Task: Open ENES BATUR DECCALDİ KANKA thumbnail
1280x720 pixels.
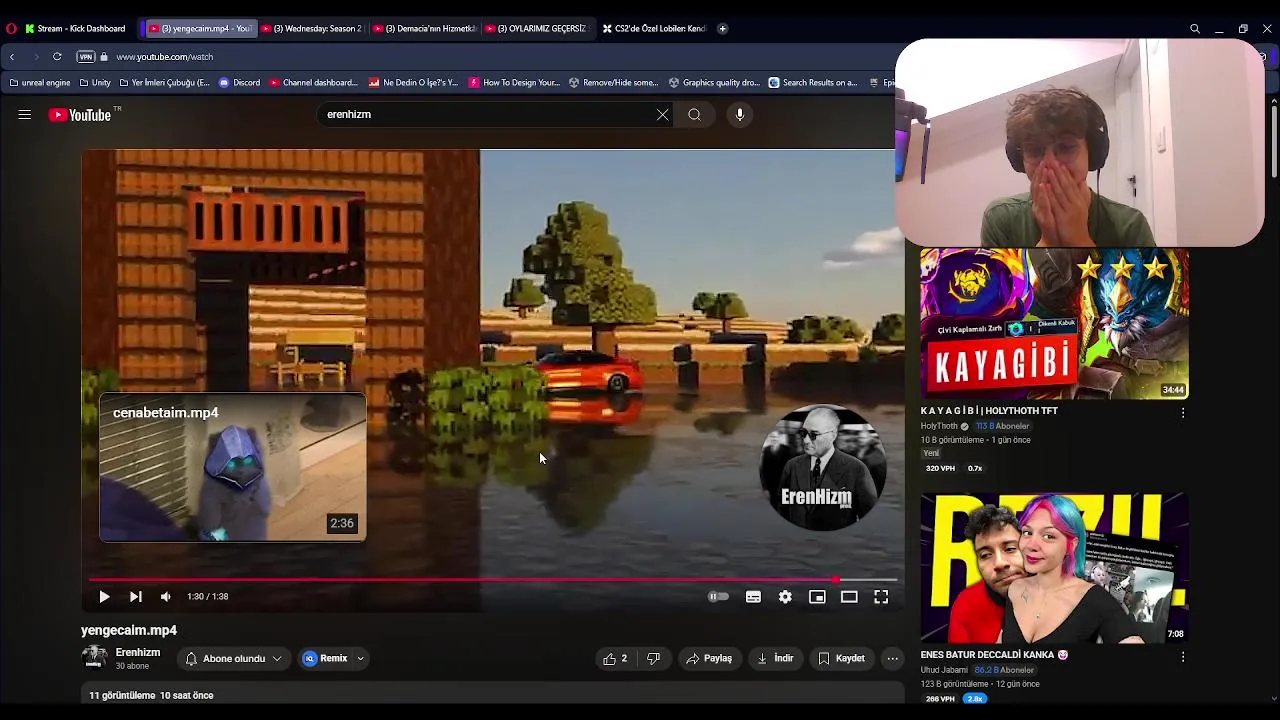Action: tap(1054, 567)
